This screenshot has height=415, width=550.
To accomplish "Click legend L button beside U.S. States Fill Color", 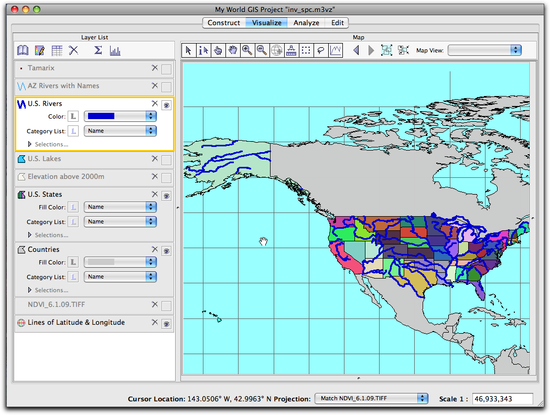I will 73,207.
